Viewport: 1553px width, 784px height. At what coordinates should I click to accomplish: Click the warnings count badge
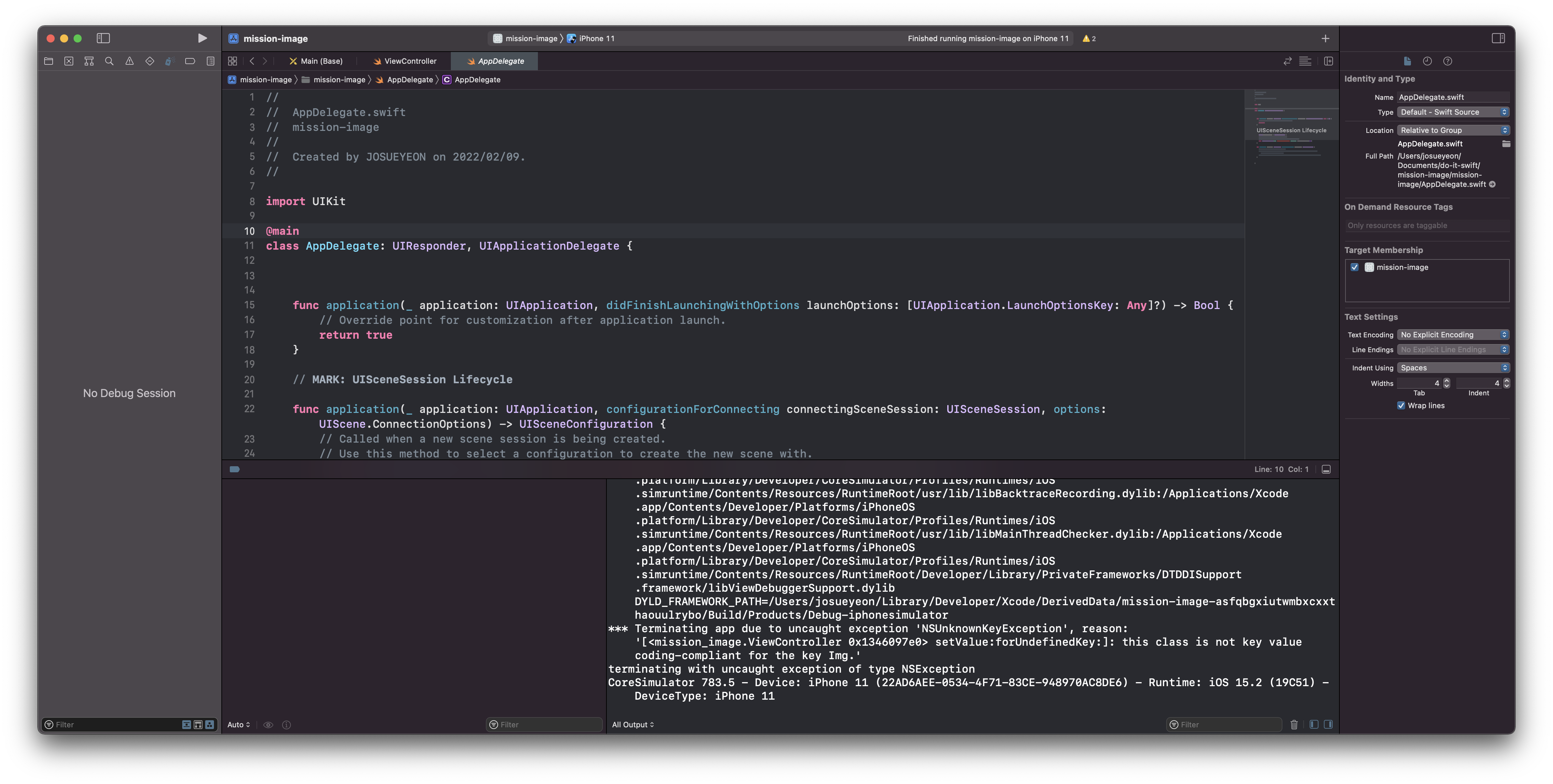click(1089, 38)
